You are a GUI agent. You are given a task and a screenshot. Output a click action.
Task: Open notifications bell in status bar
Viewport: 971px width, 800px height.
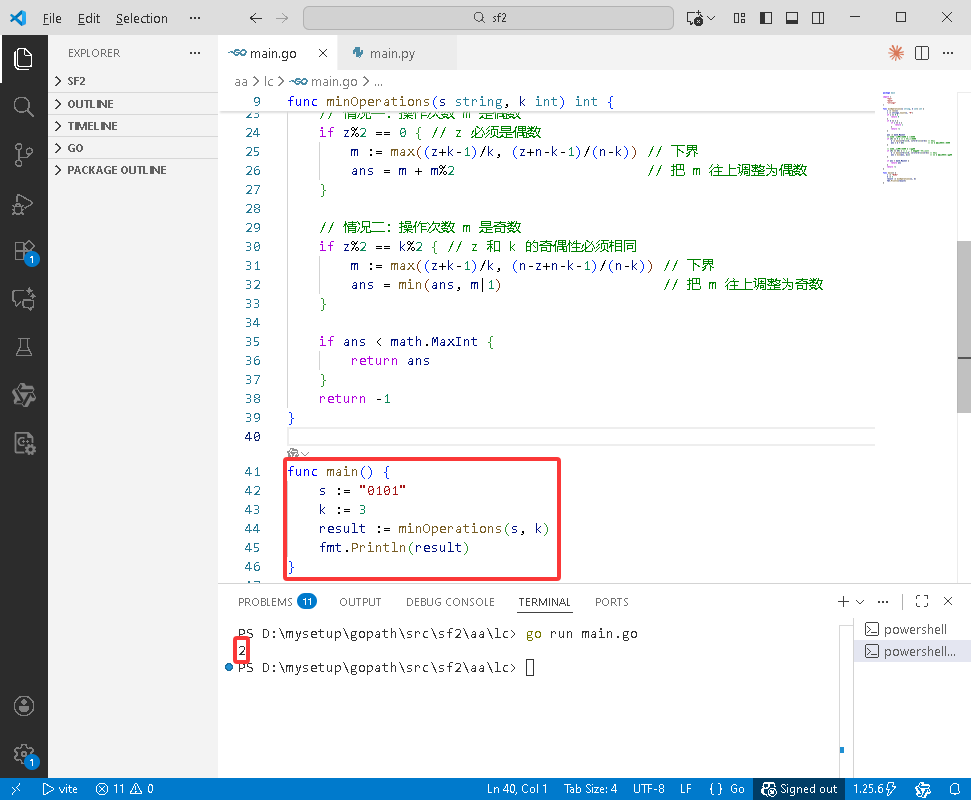click(x=954, y=789)
